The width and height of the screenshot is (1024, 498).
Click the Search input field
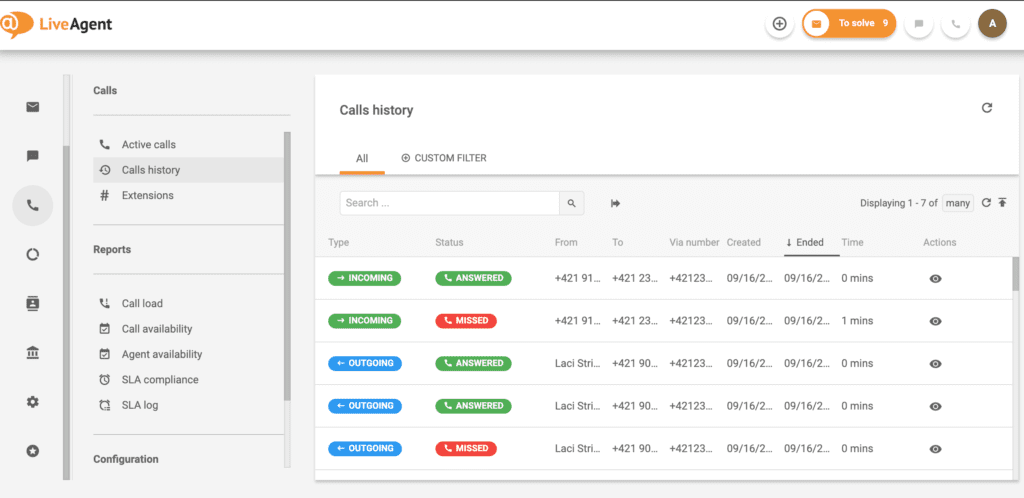pyautogui.click(x=449, y=203)
